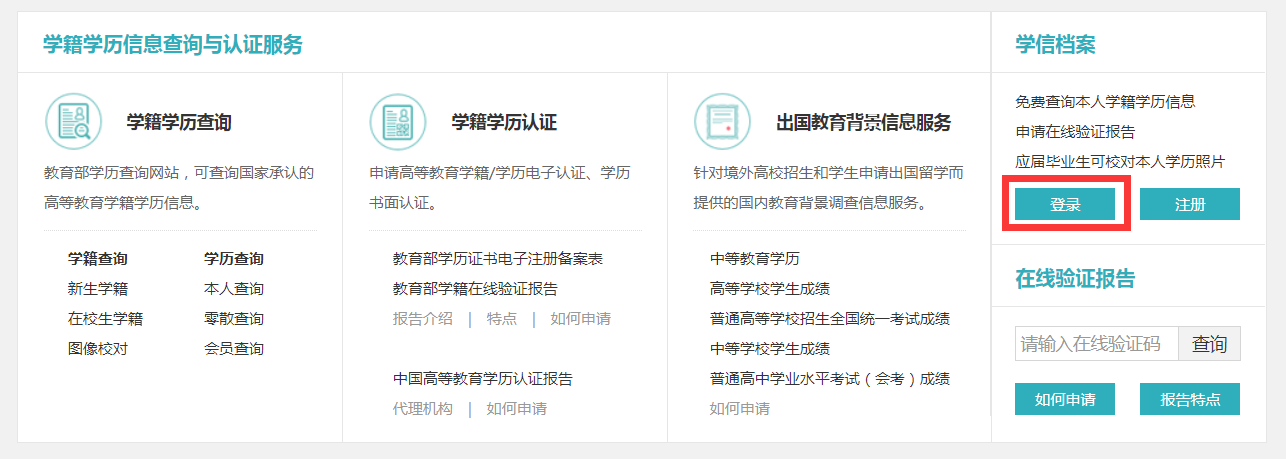This screenshot has height=459, width=1286.
Task: Click 如何申请 next to 代理机构
Action: 517,409
